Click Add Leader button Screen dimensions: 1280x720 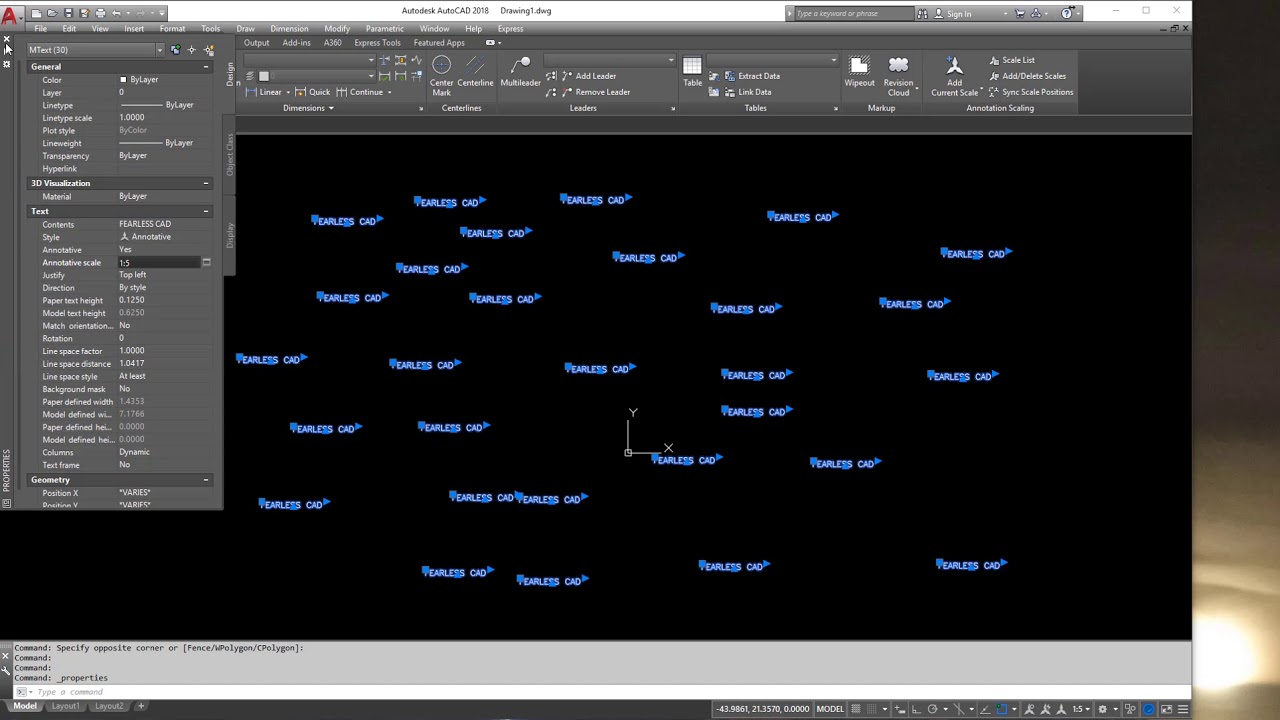coord(588,76)
